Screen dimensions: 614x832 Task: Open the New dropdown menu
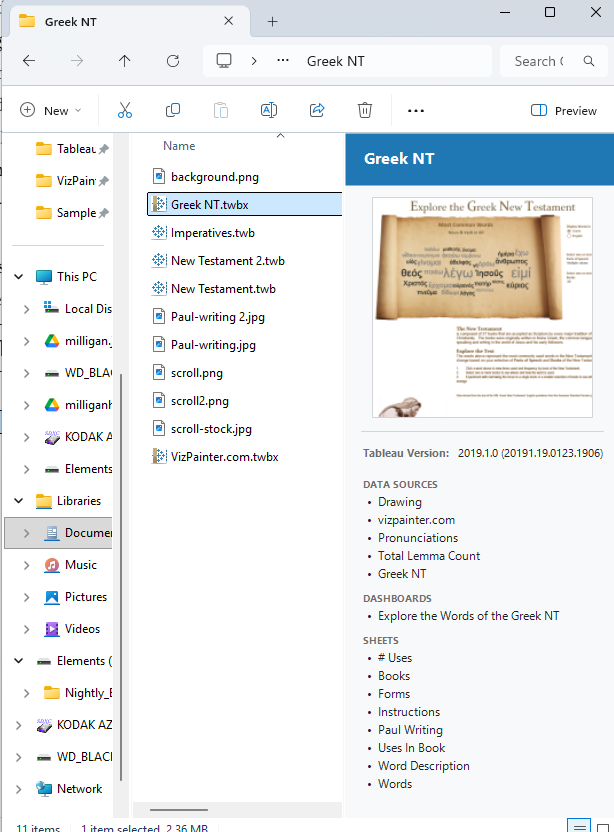coord(51,110)
